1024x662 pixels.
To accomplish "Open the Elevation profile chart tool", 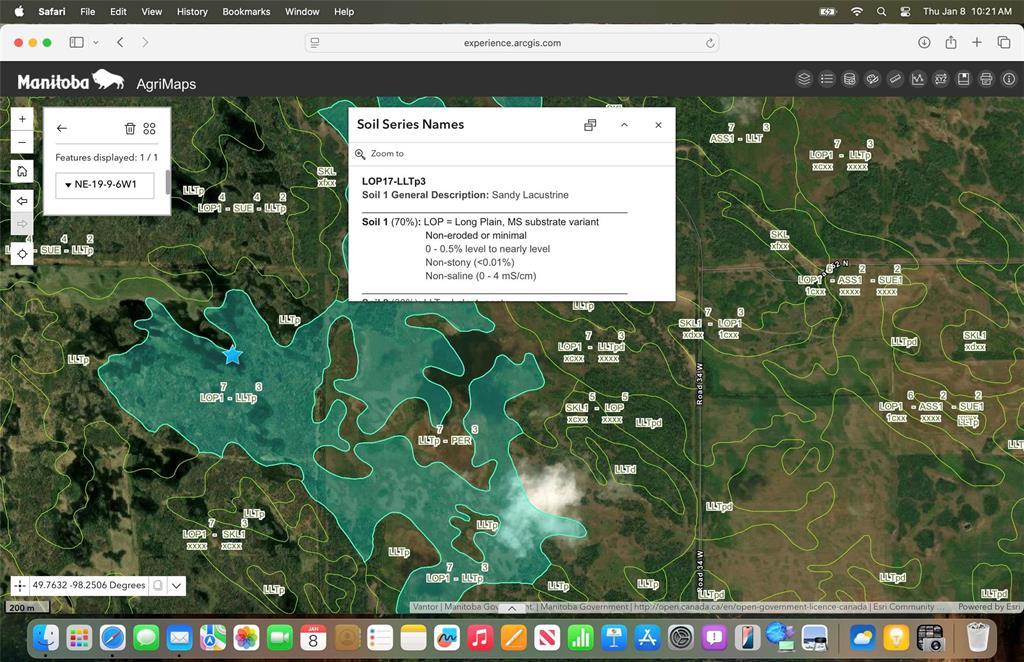I will pyautogui.click(x=918, y=79).
